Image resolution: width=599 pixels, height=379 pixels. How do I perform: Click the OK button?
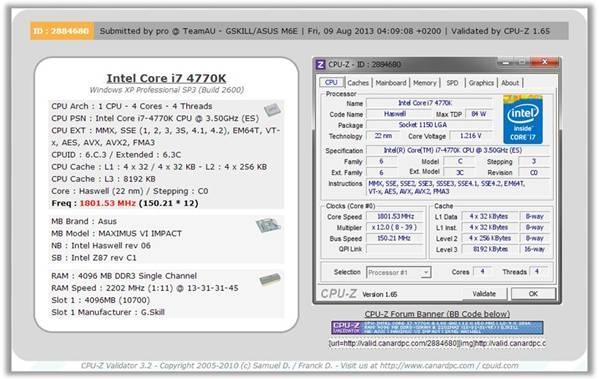tap(533, 294)
